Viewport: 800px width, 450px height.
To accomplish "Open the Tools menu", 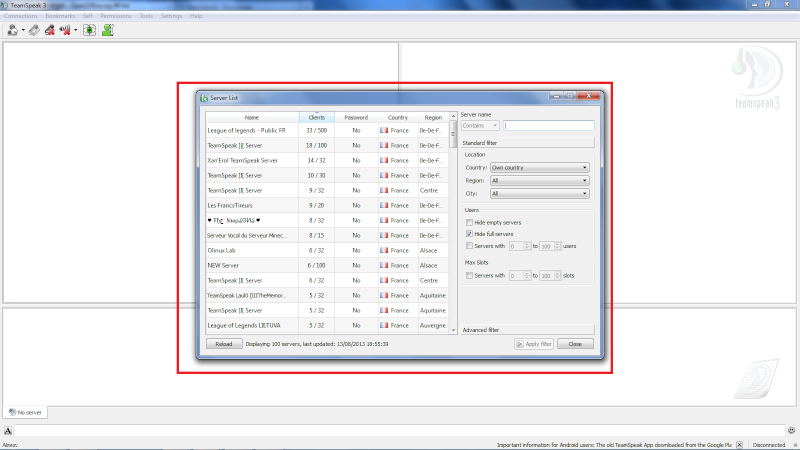I will coord(146,16).
